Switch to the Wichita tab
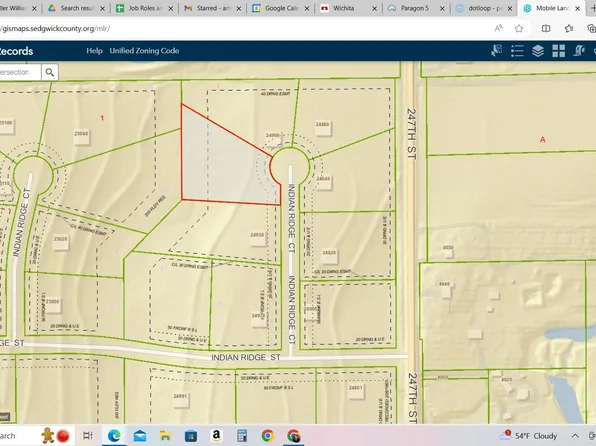 coord(349,8)
